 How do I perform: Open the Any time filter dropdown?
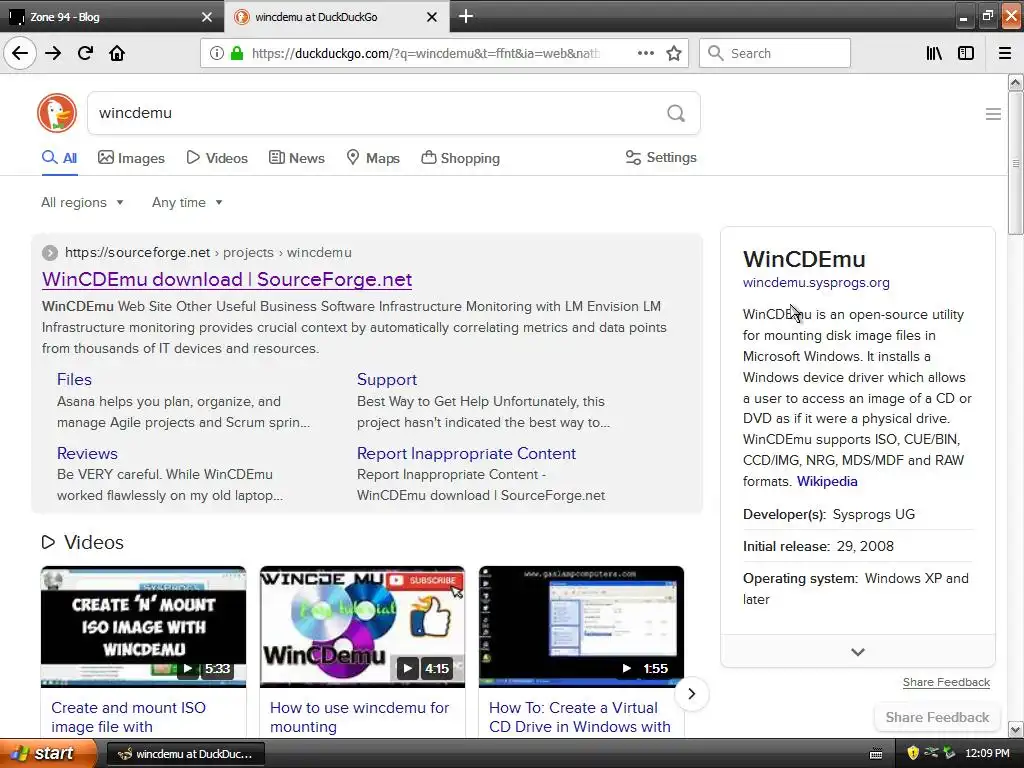(187, 202)
